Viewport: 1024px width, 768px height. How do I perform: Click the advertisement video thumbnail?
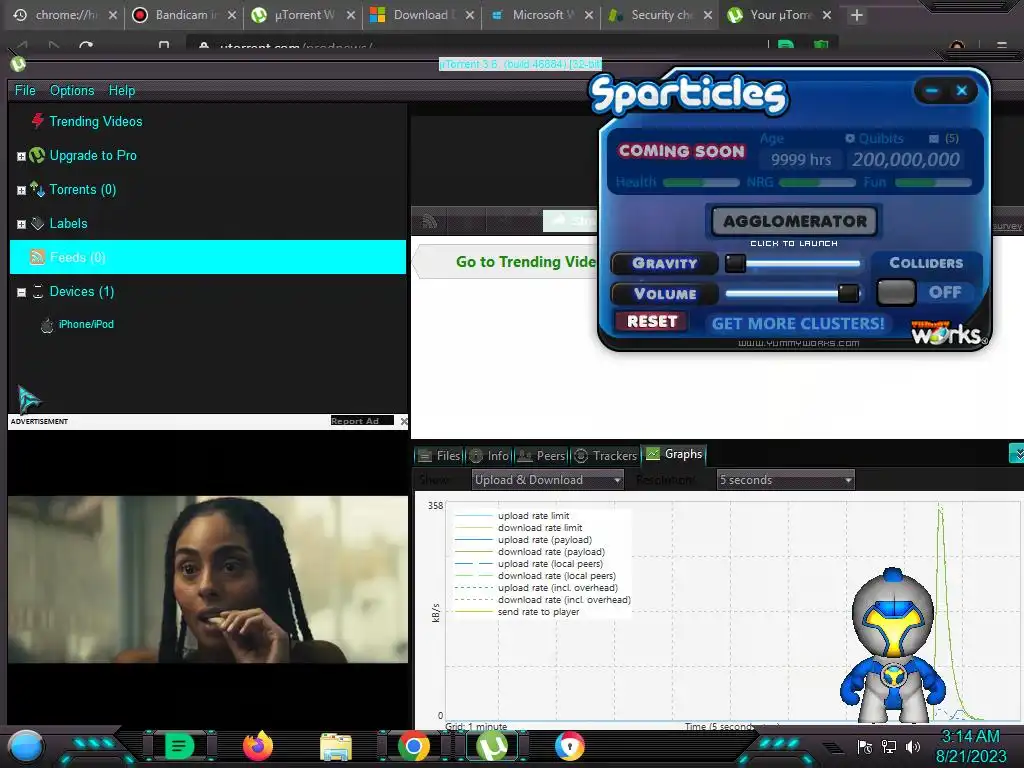208,579
